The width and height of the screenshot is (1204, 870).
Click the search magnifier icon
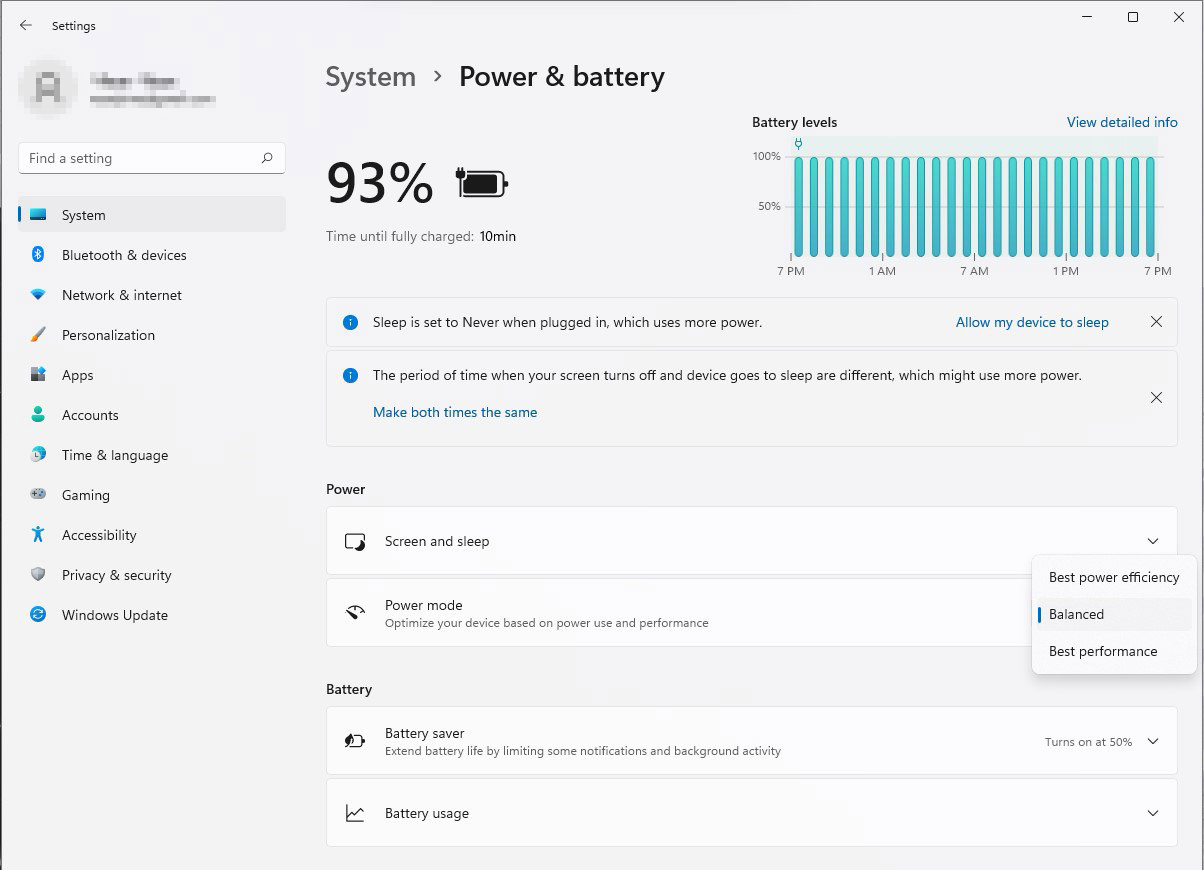click(267, 158)
